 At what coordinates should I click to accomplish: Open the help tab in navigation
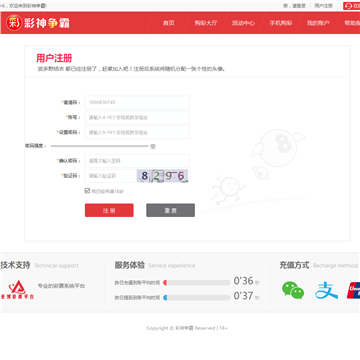click(x=352, y=23)
